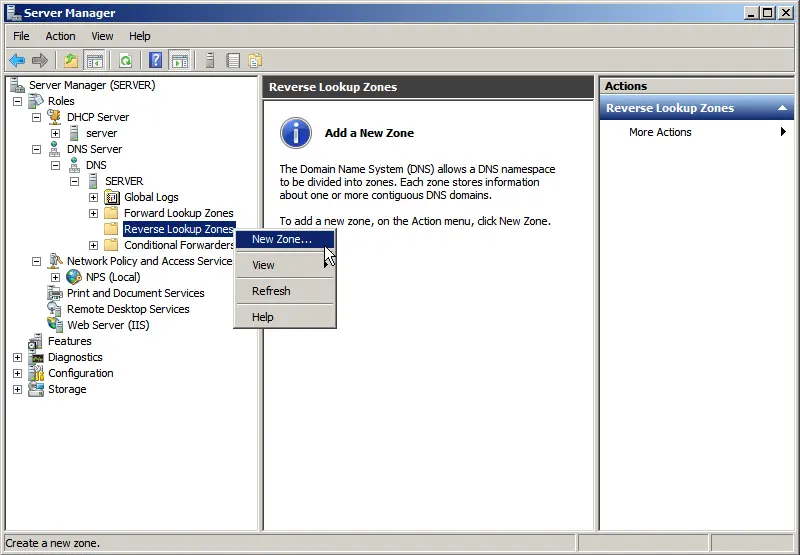Toggle Show/Hide Action Pane toolbar icon
Image resolution: width=800 pixels, height=555 pixels.
pos(179,60)
